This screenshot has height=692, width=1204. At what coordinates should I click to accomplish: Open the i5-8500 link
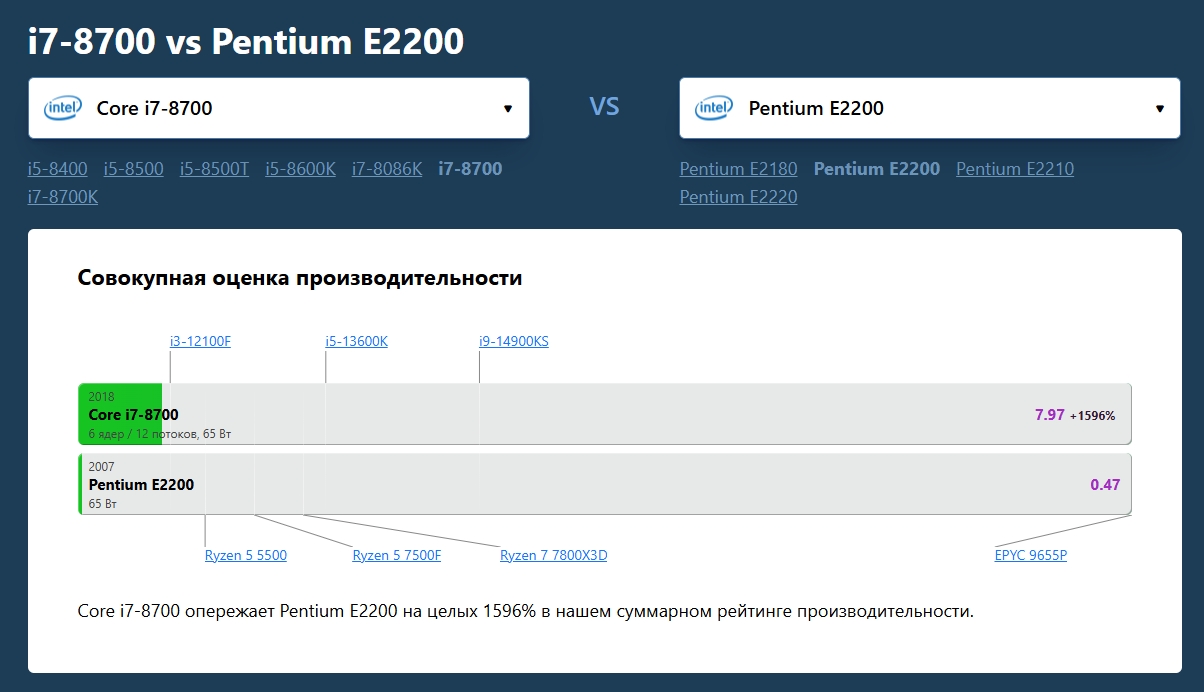click(134, 169)
